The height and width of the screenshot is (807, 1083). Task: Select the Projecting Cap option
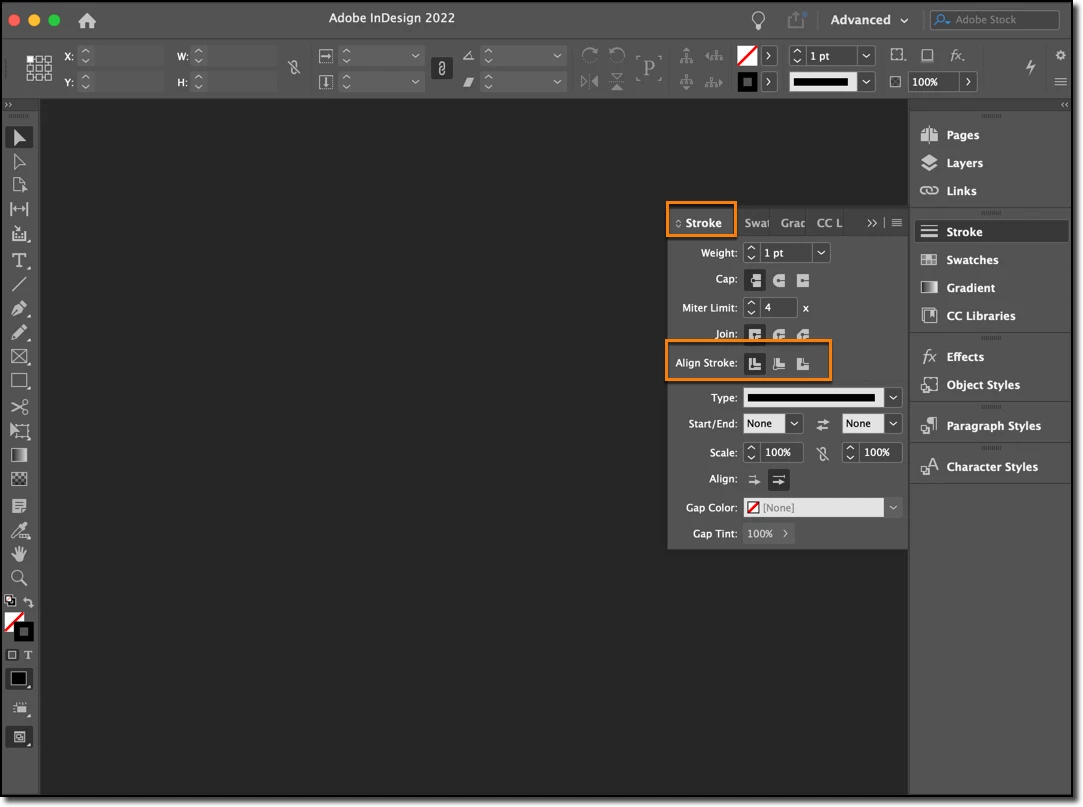tap(803, 280)
